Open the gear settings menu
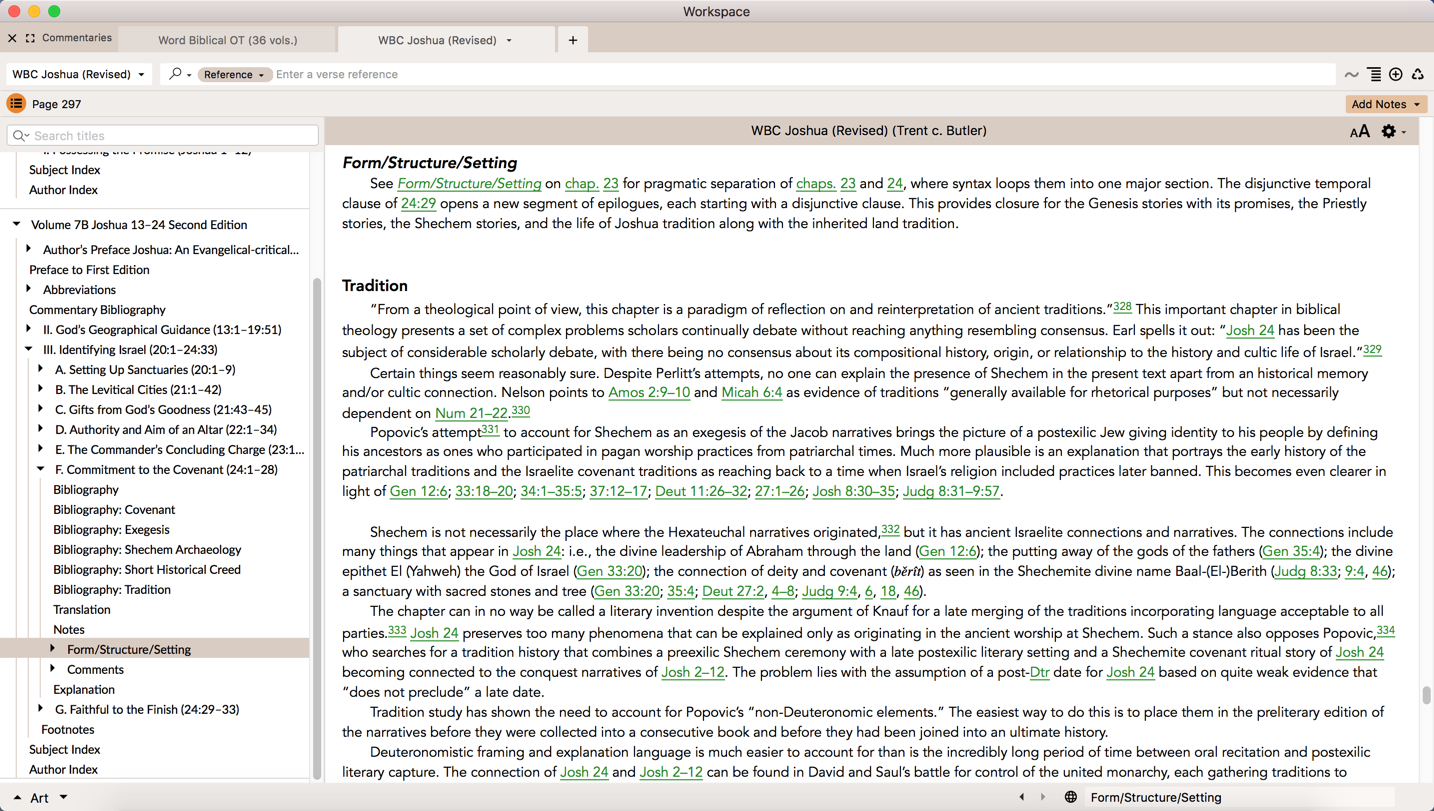Viewport: 1434px width, 811px height. click(x=1388, y=131)
